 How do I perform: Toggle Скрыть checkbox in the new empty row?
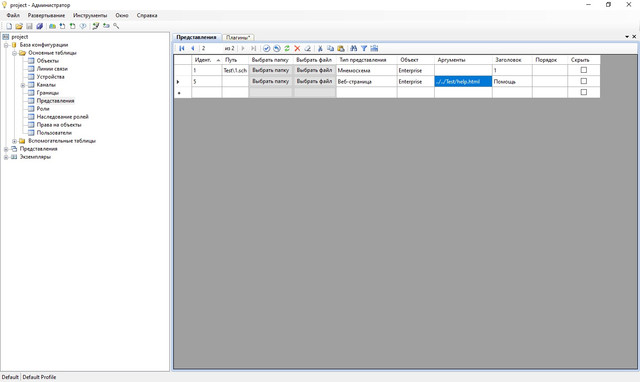point(584,92)
